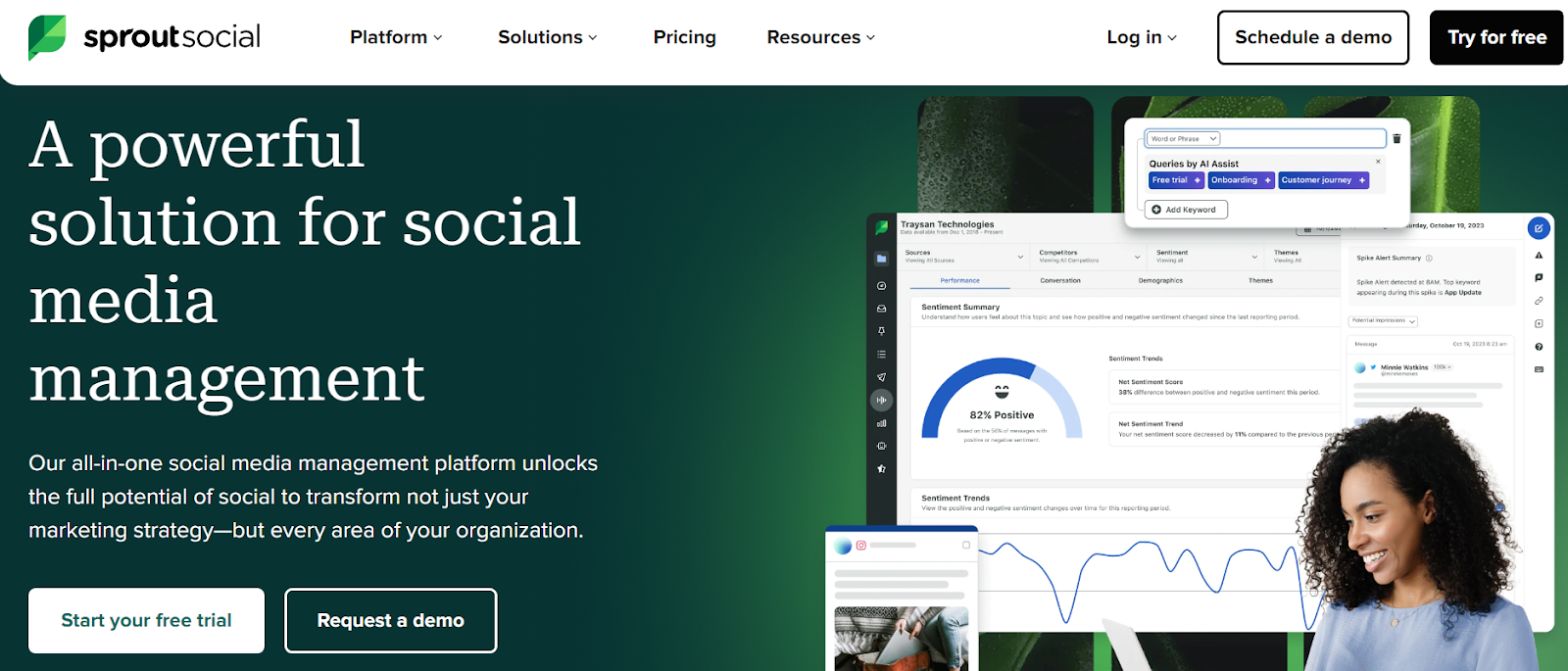The height and width of the screenshot is (671, 1568).
Task: Switch to the Performance tab
Action: [959, 281]
